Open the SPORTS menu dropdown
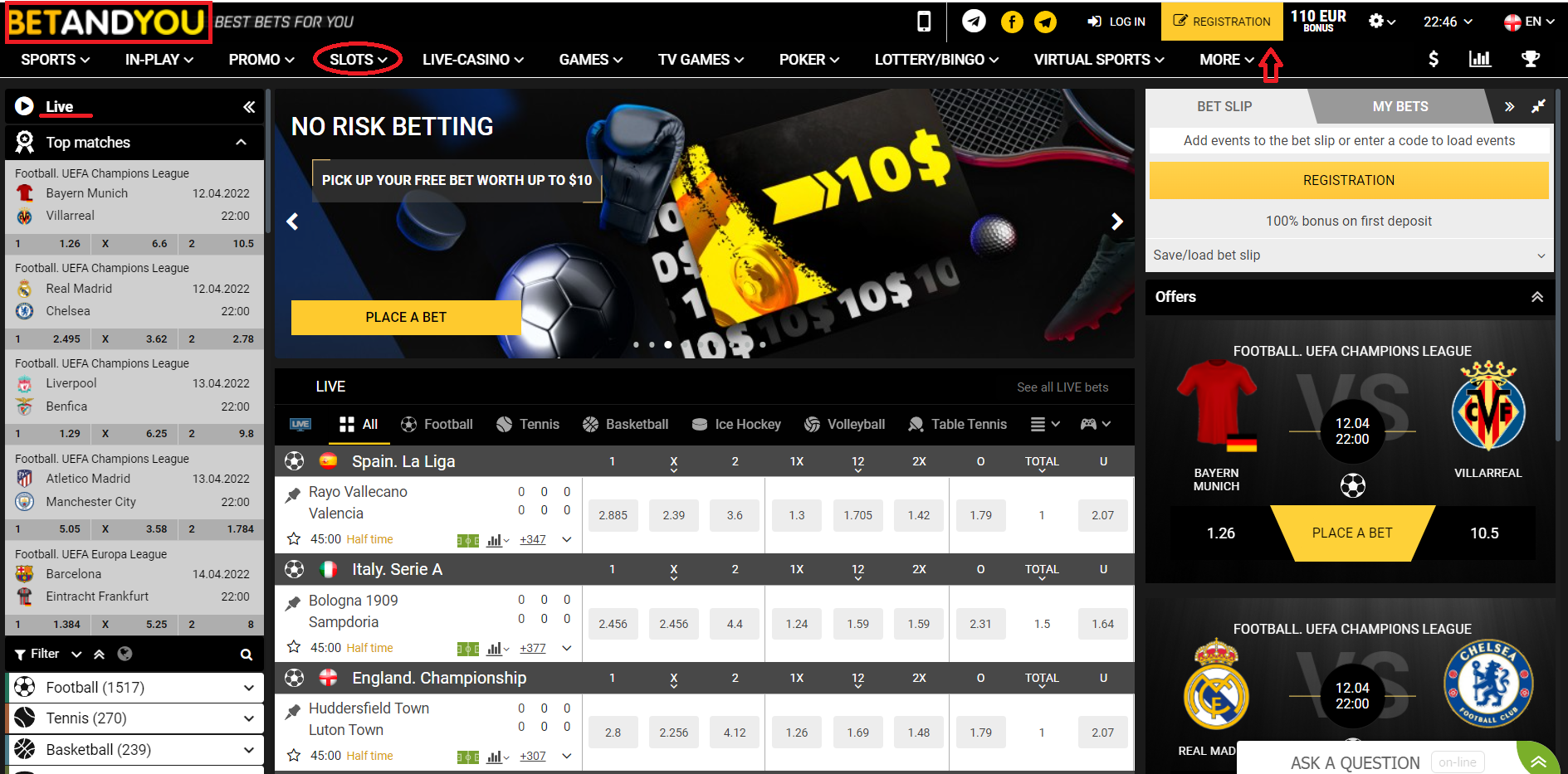1568x774 pixels. [55, 60]
